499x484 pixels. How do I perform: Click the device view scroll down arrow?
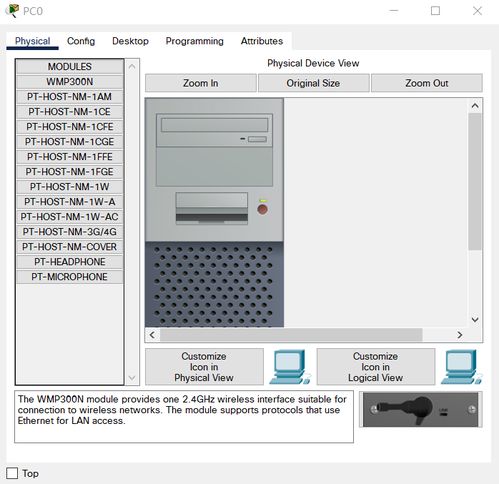[x=475, y=319]
